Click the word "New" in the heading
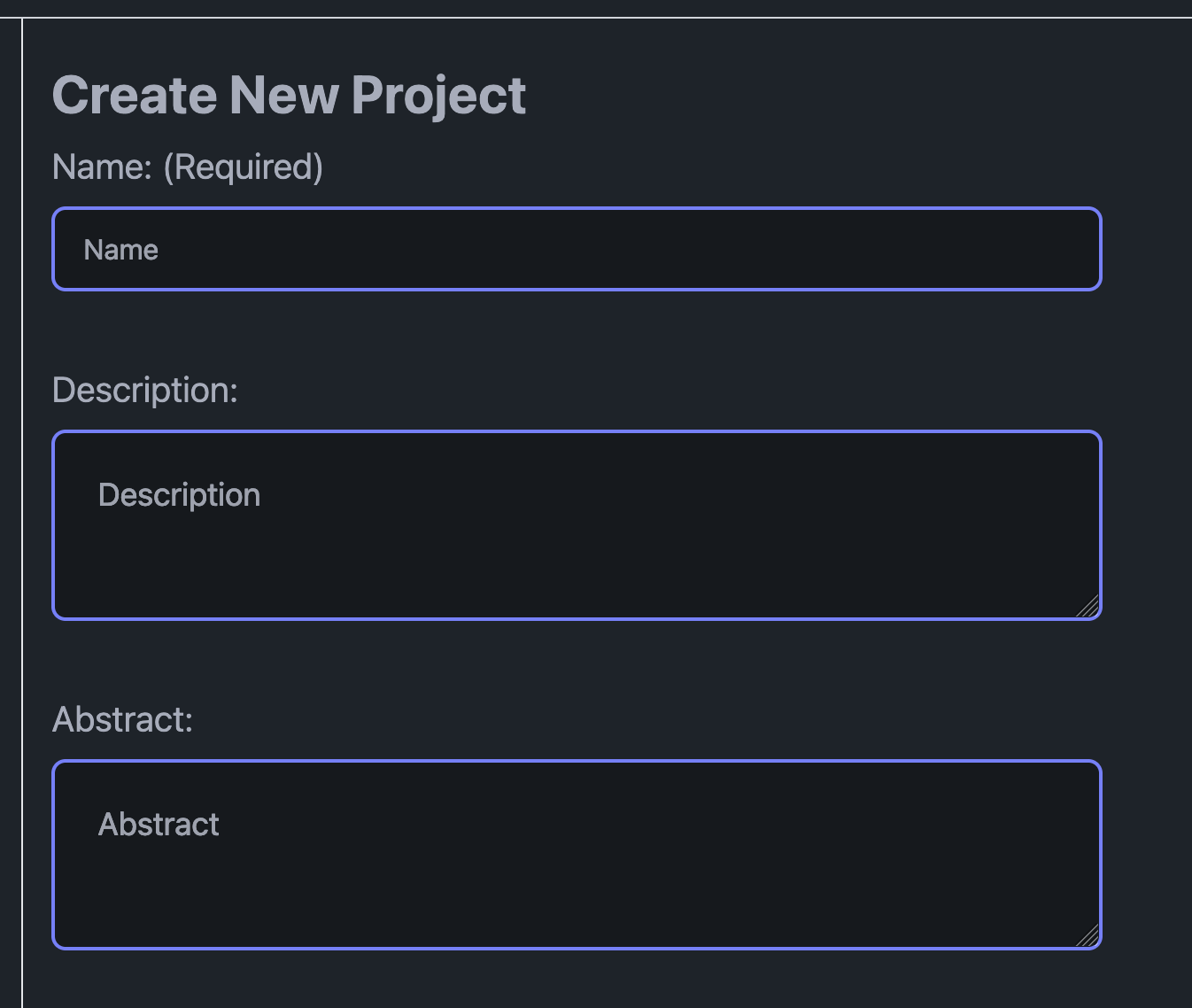Image resolution: width=1192 pixels, height=1008 pixels. [x=283, y=95]
